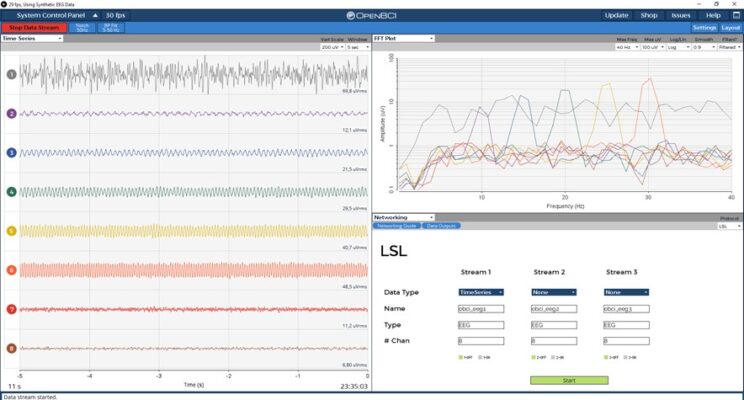
Task: Click the 11 s elapsed time text
Action: tap(14, 386)
